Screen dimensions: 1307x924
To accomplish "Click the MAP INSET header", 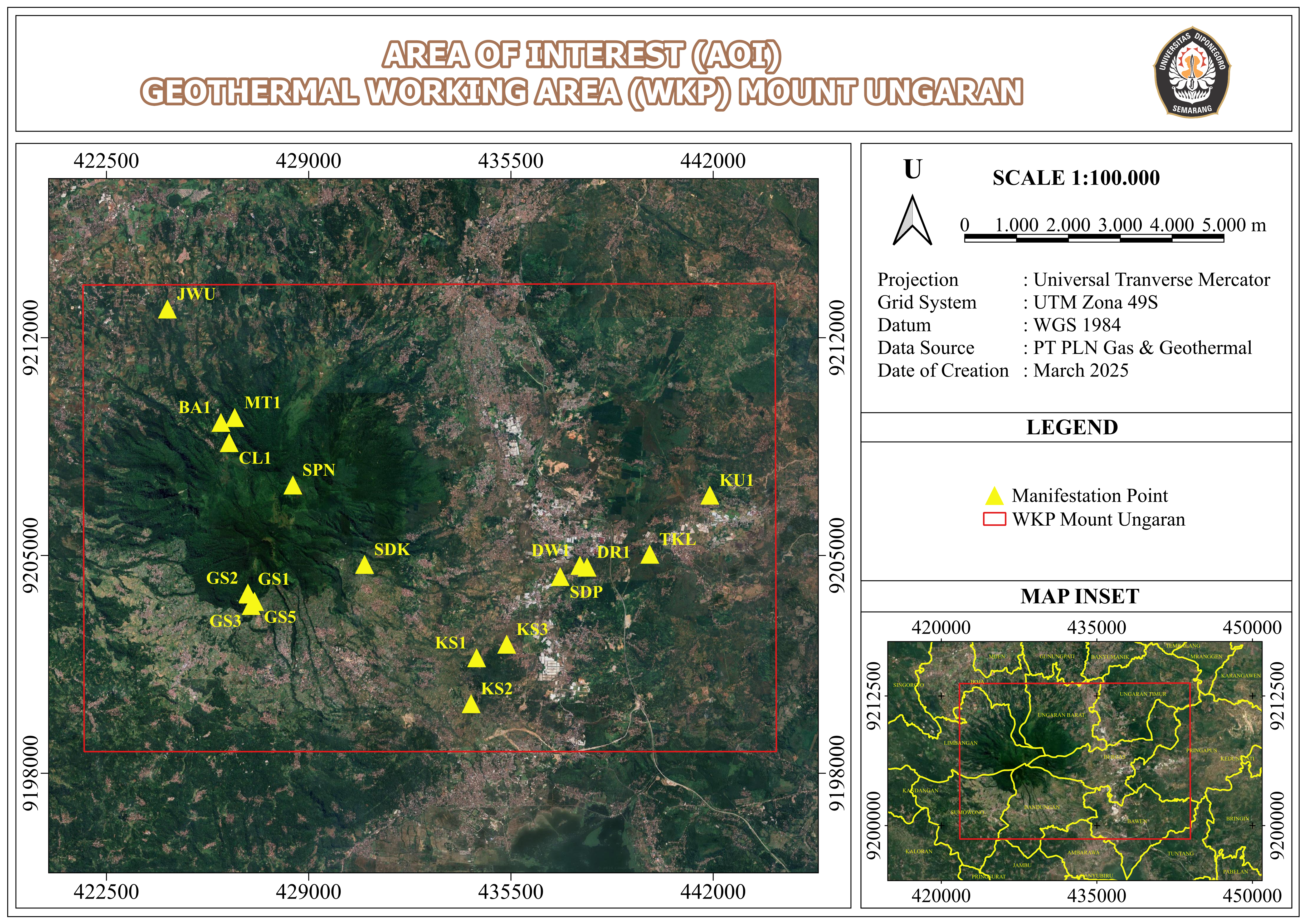I will (x=1079, y=597).
